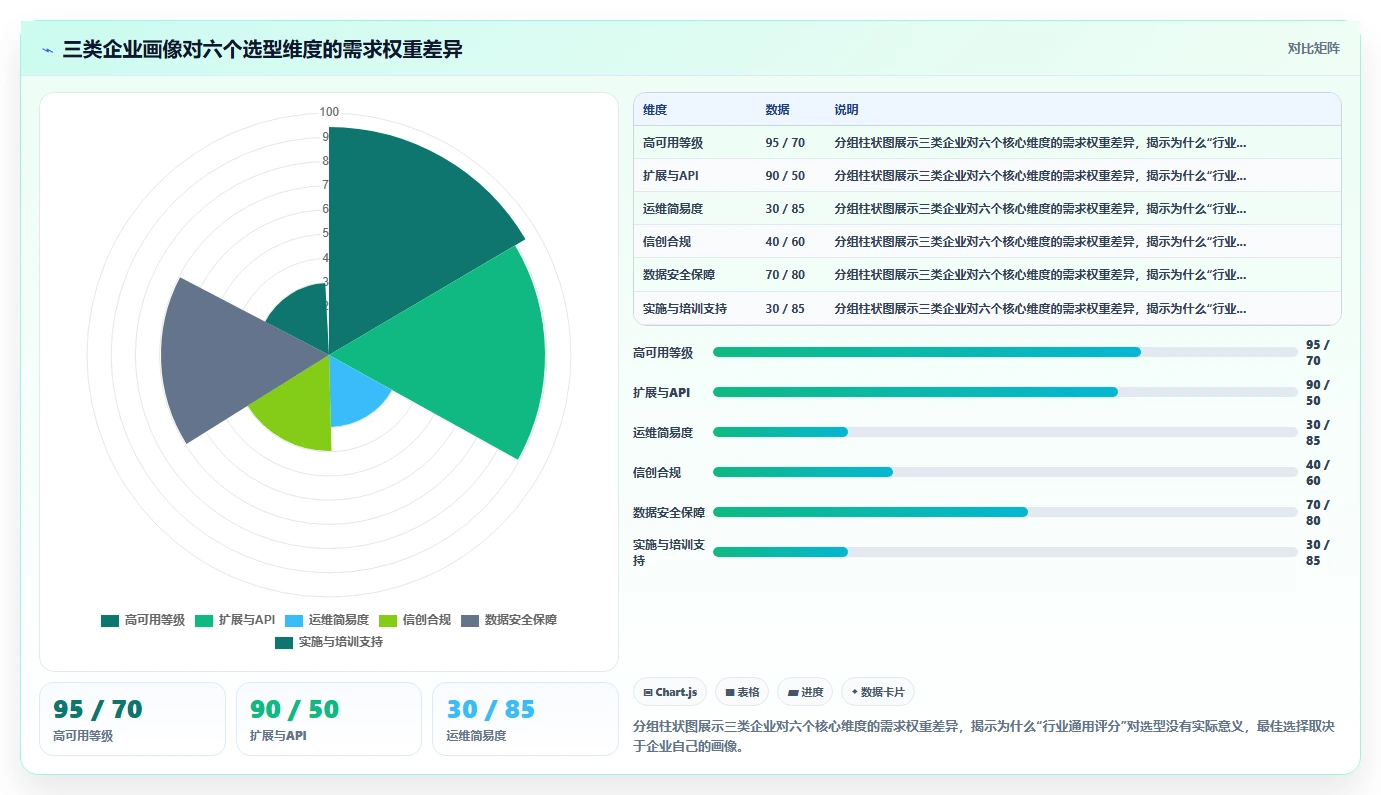Open the 95 / 70 高可用等级 data card
This screenshot has width=1381, height=795.
pos(132,719)
